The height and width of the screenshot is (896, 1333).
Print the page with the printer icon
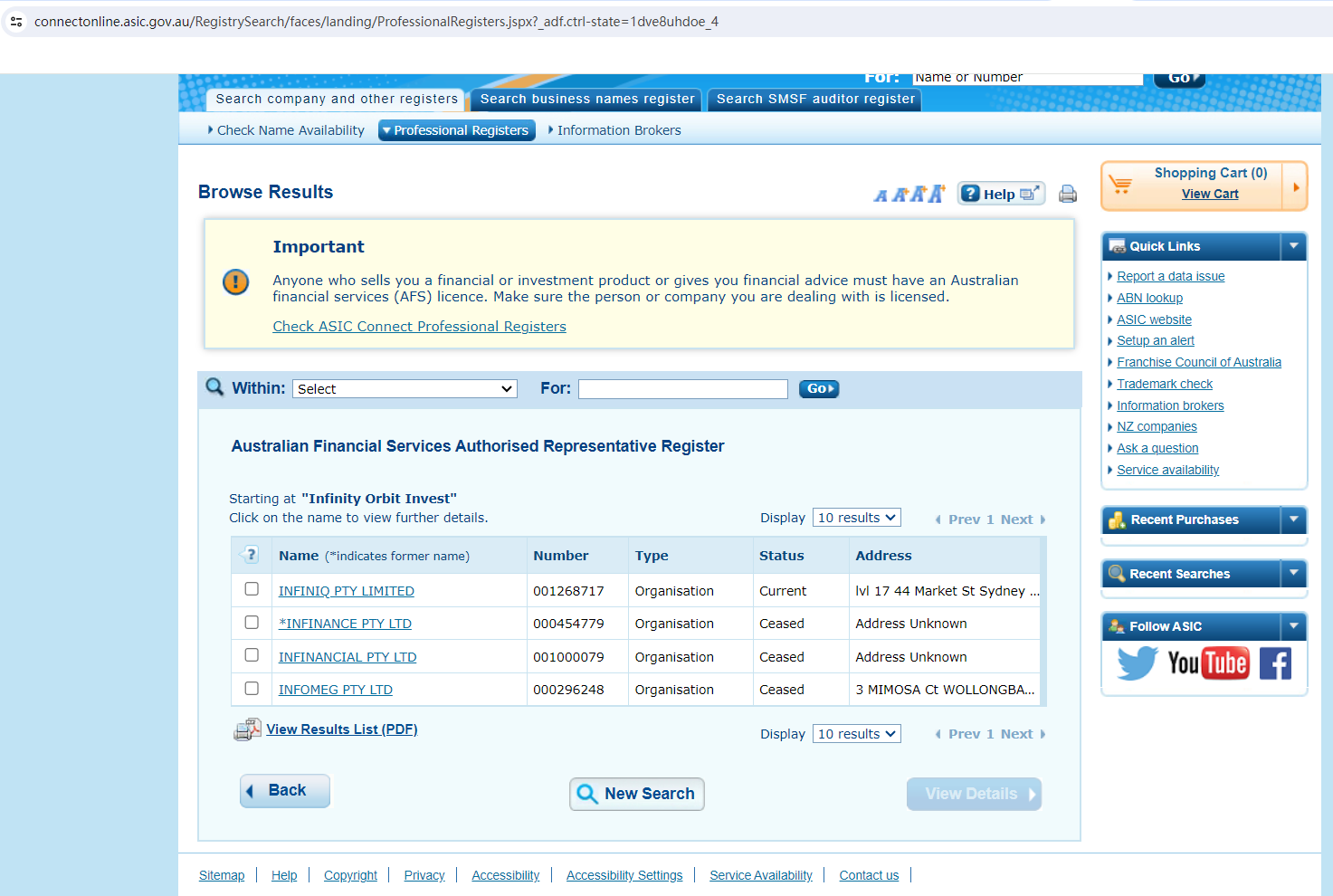click(1068, 194)
